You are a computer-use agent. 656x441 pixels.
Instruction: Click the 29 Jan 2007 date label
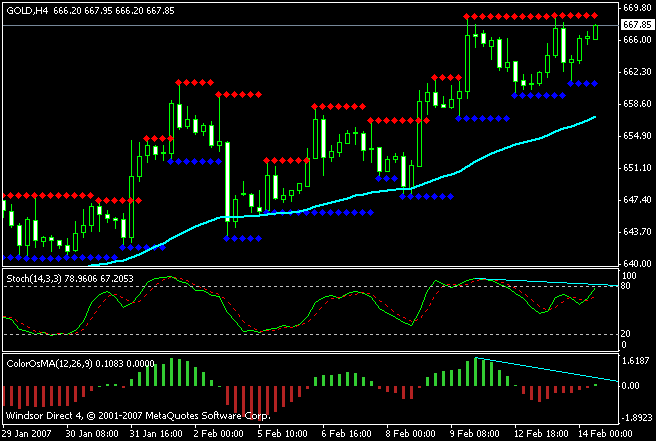pos(26,433)
